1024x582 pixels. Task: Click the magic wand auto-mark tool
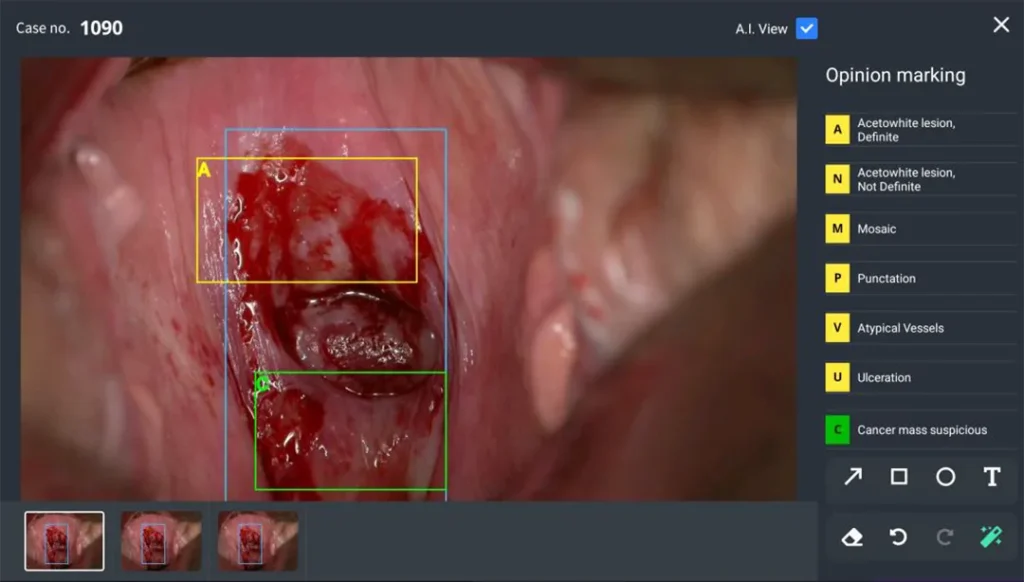coord(991,537)
